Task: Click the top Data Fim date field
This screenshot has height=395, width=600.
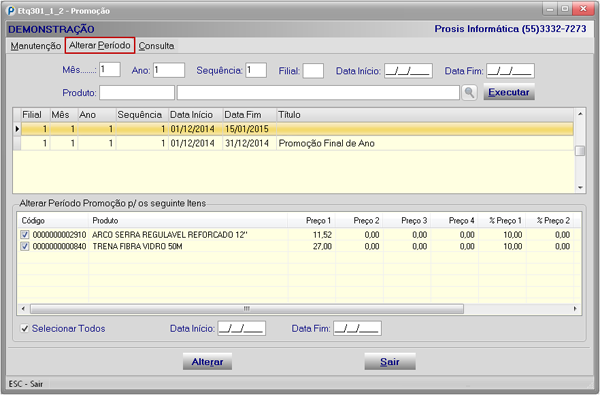Action: [x=510, y=71]
